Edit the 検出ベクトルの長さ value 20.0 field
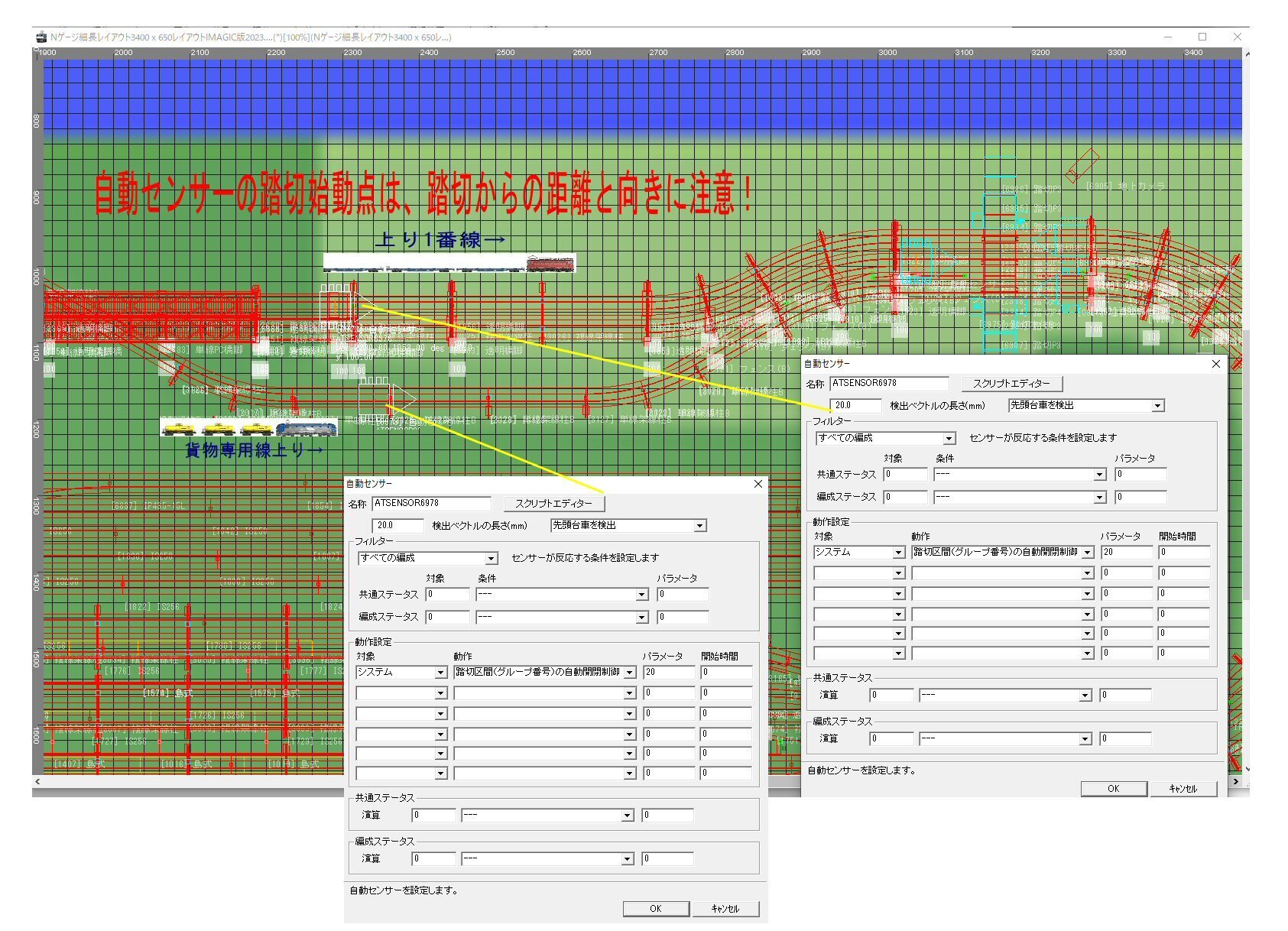1288x931 pixels. coord(397,525)
